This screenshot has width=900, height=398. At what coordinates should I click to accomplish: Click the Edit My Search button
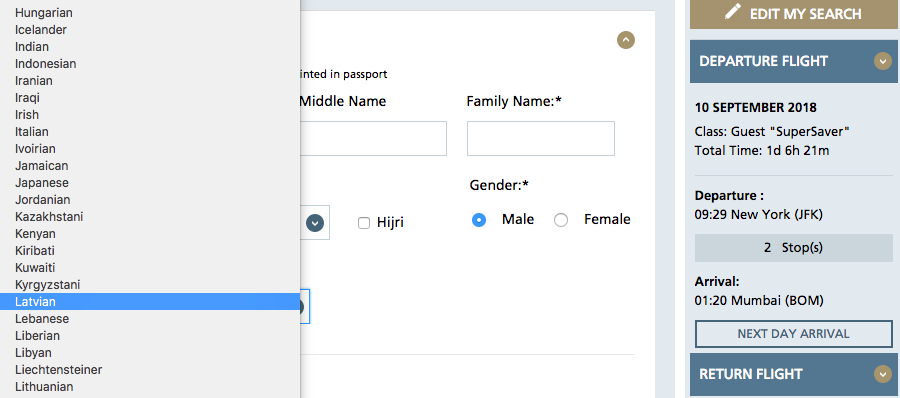795,13
